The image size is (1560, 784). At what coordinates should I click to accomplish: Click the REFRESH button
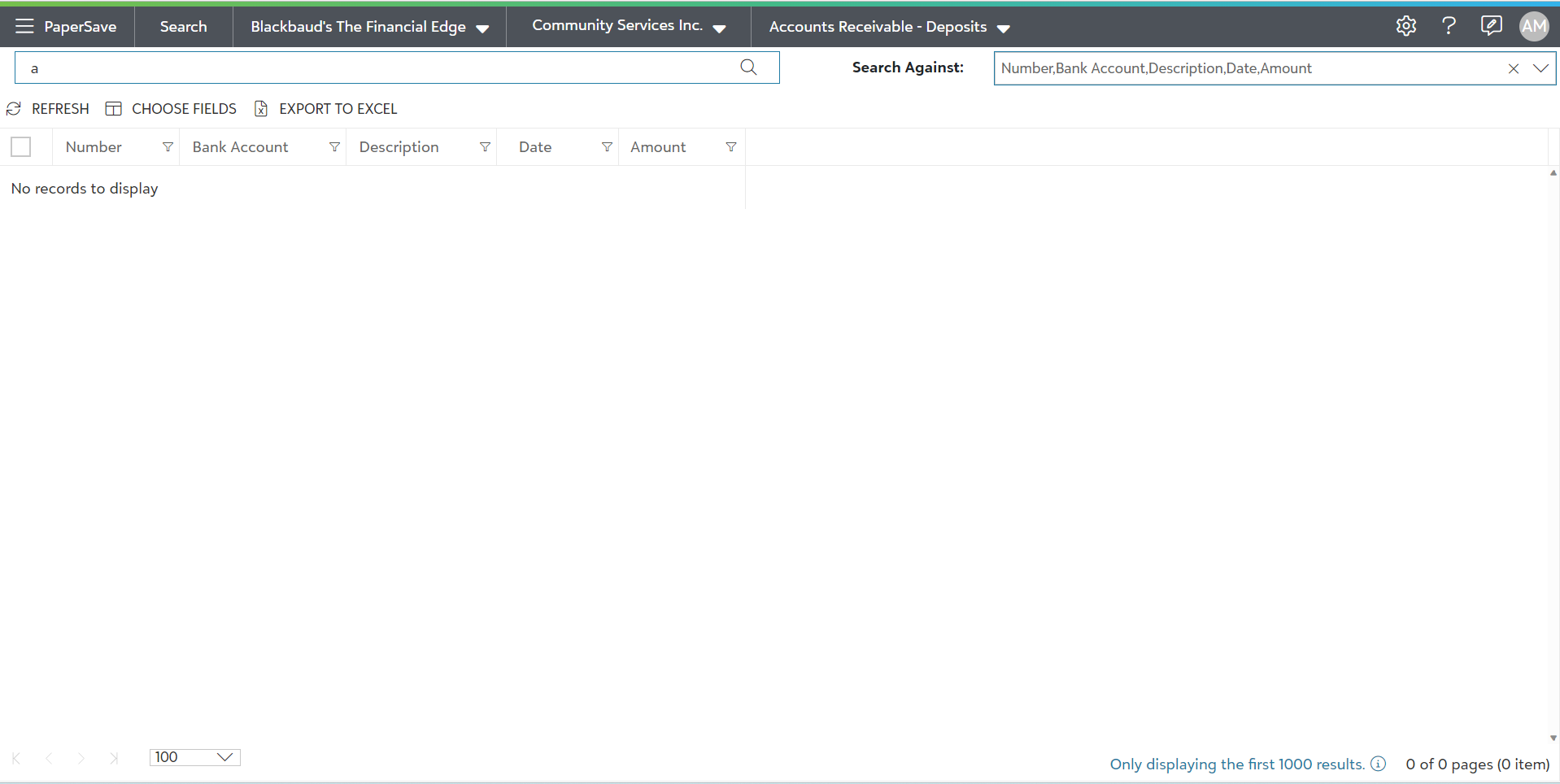pos(48,109)
